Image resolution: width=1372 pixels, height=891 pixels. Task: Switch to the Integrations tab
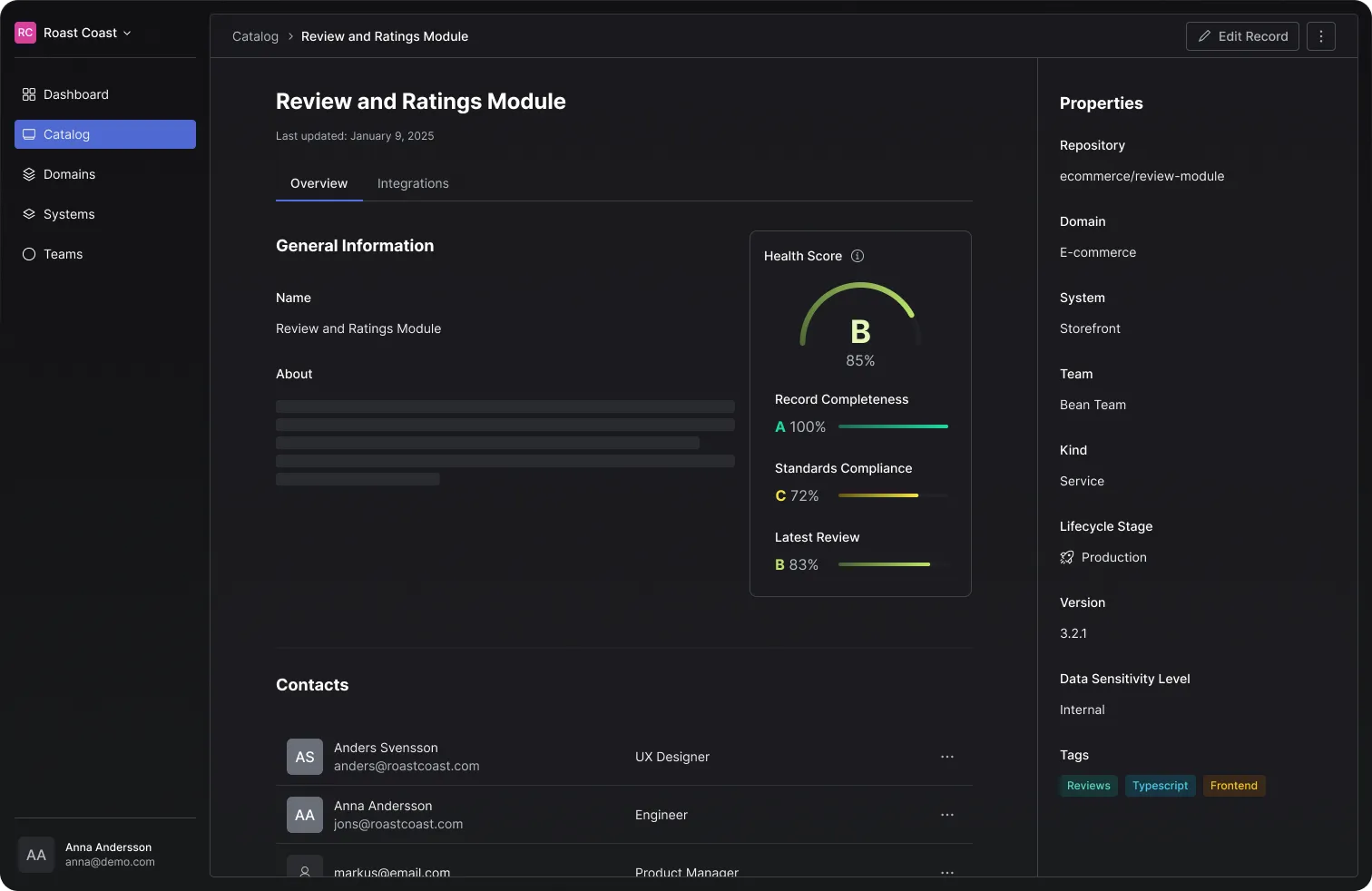click(413, 183)
